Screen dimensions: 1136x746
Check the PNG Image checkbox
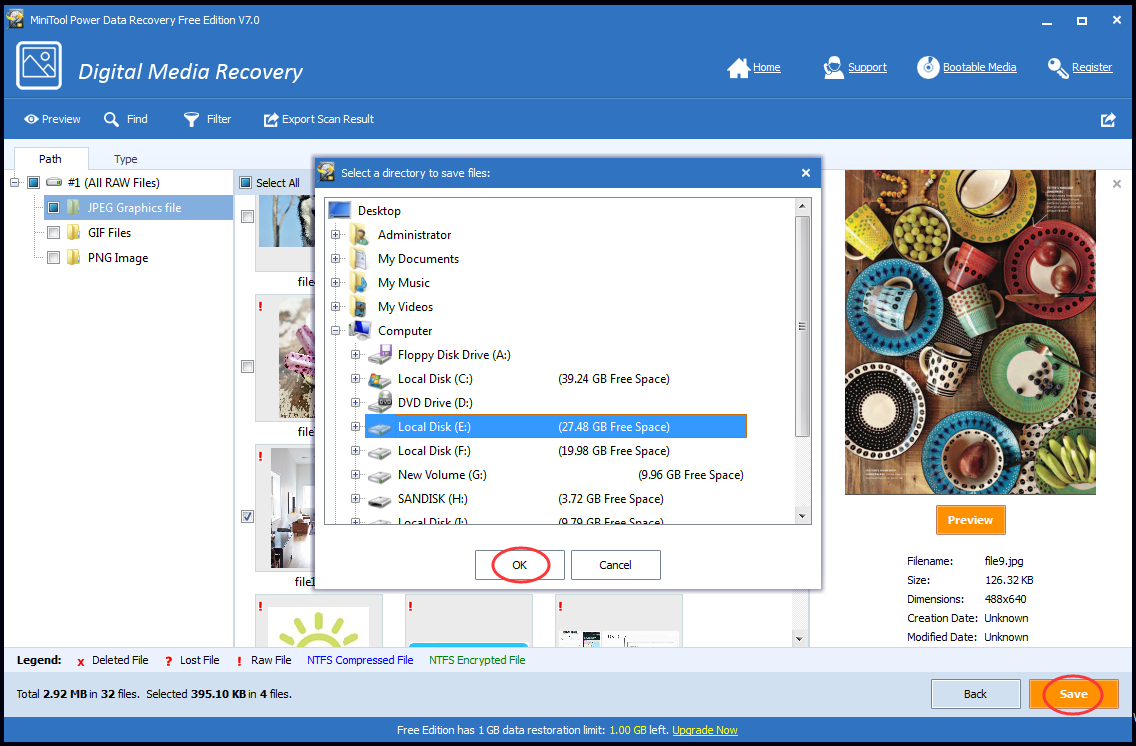point(54,257)
